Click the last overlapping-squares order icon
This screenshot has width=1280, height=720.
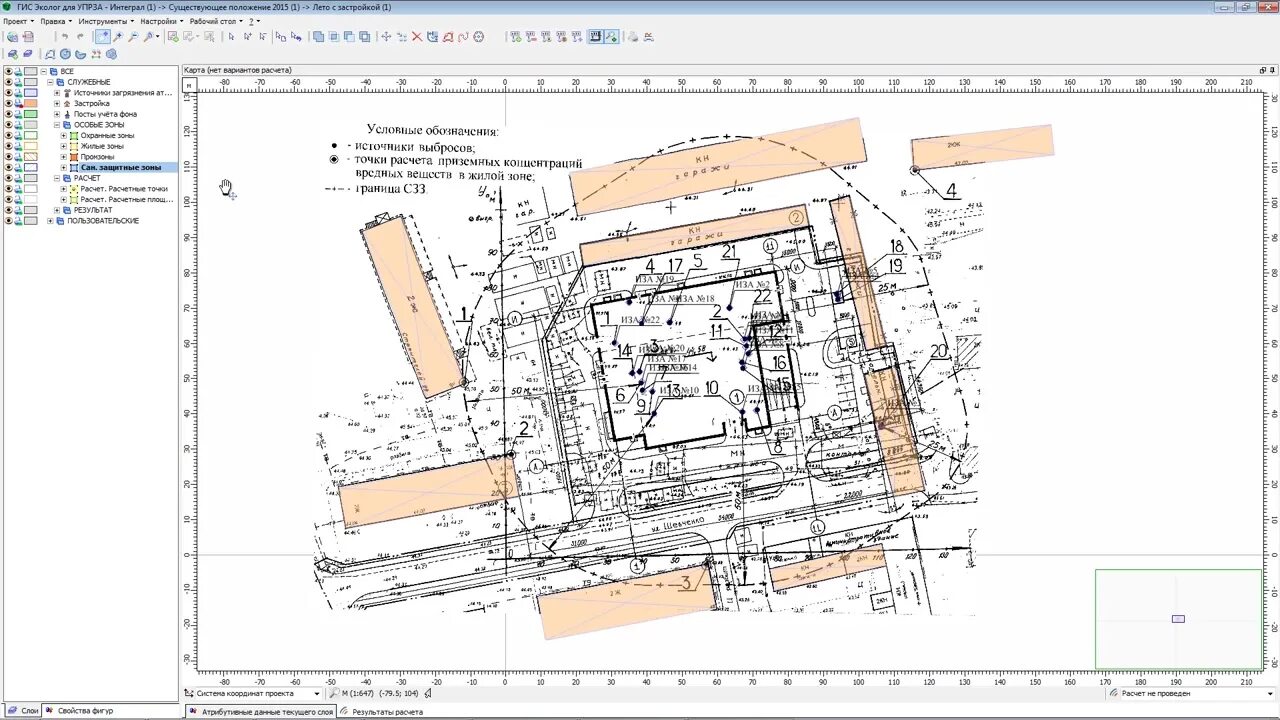[364, 36]
